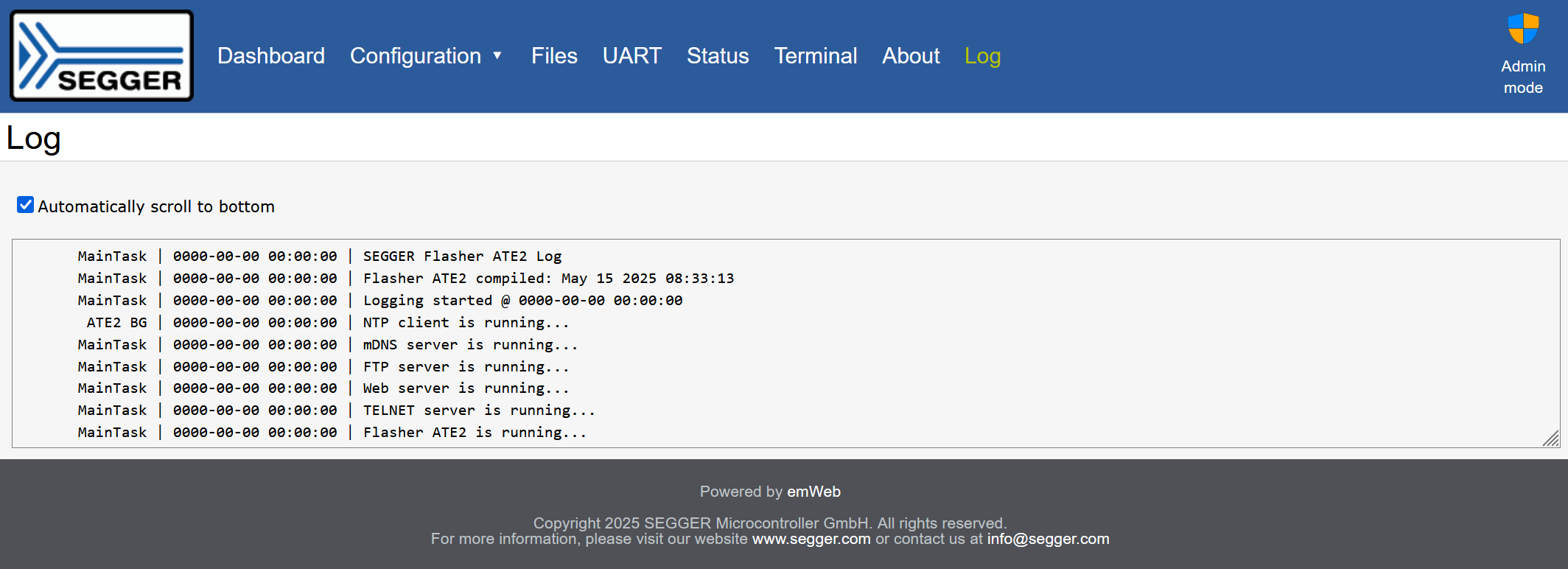
Task: Click the SEGGER logo
Action: tap(102, 55)
